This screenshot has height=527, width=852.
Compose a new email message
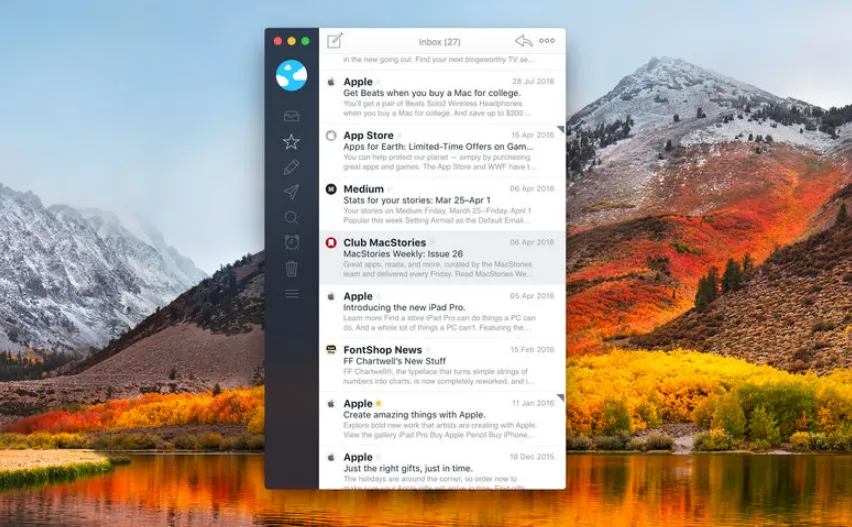point(335,41)
